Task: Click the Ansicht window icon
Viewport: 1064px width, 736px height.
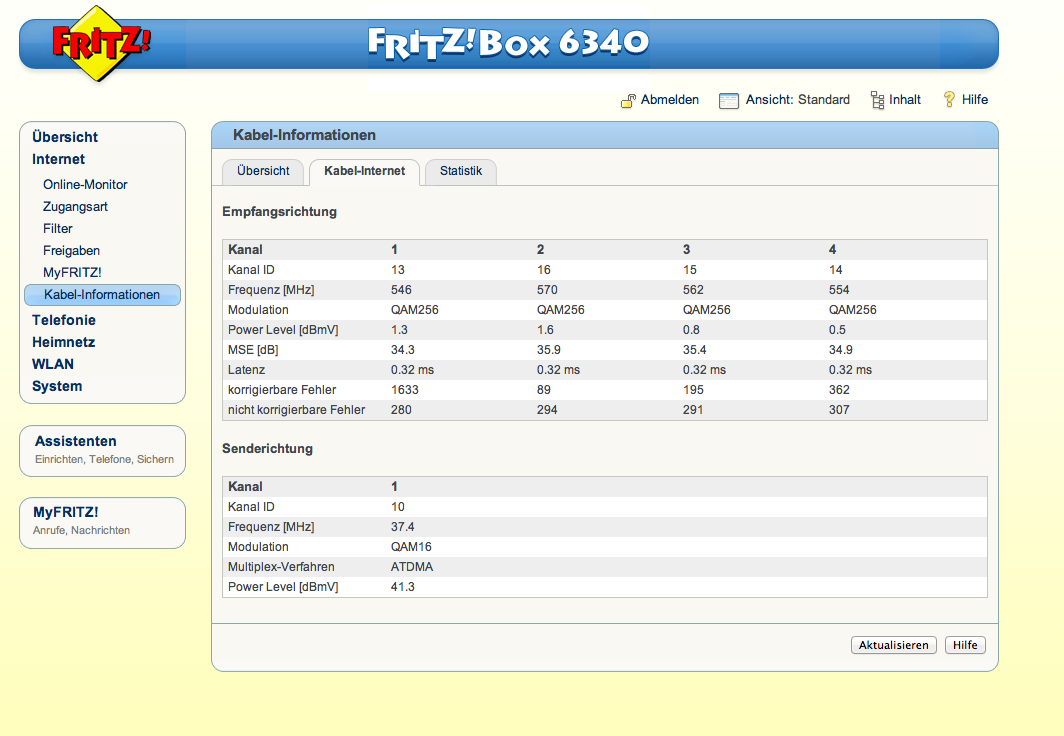Action: pyautogui.click(x=729, y=100)
